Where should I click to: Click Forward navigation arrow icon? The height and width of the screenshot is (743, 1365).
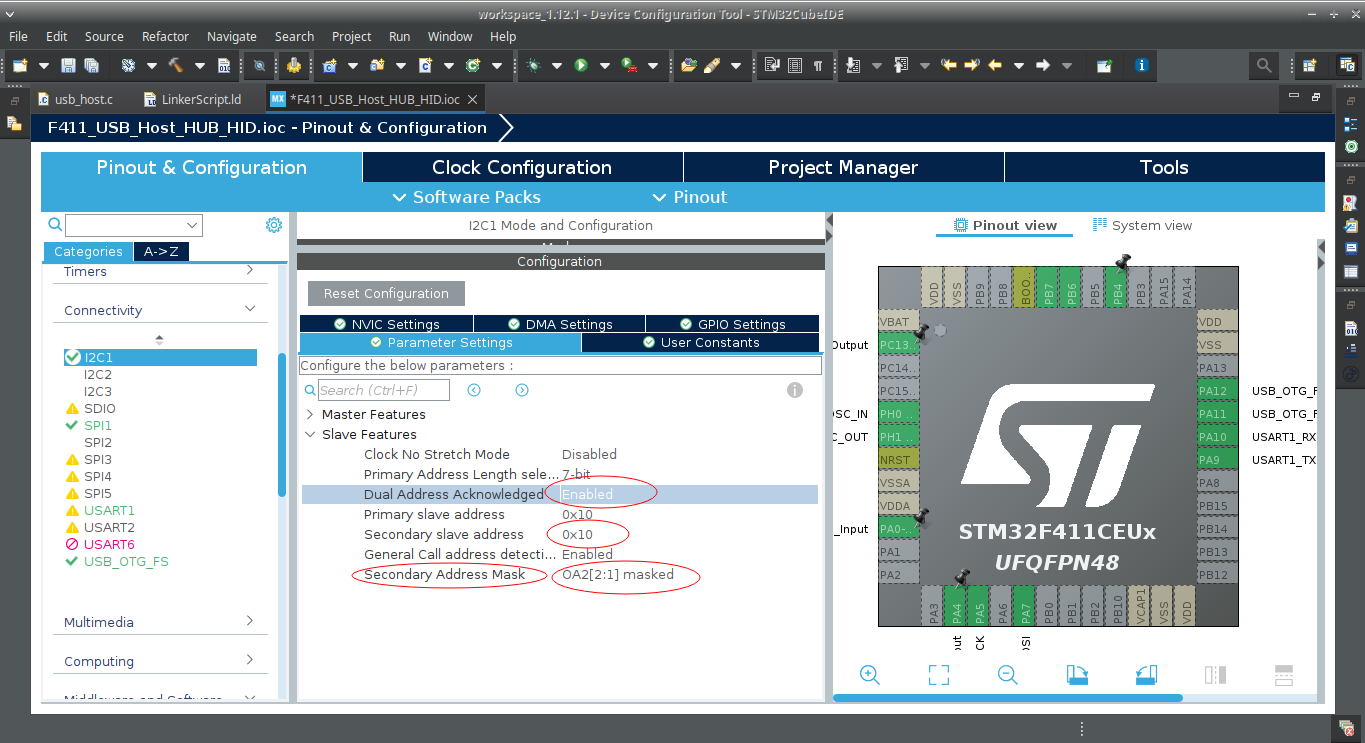[1043, 65]
